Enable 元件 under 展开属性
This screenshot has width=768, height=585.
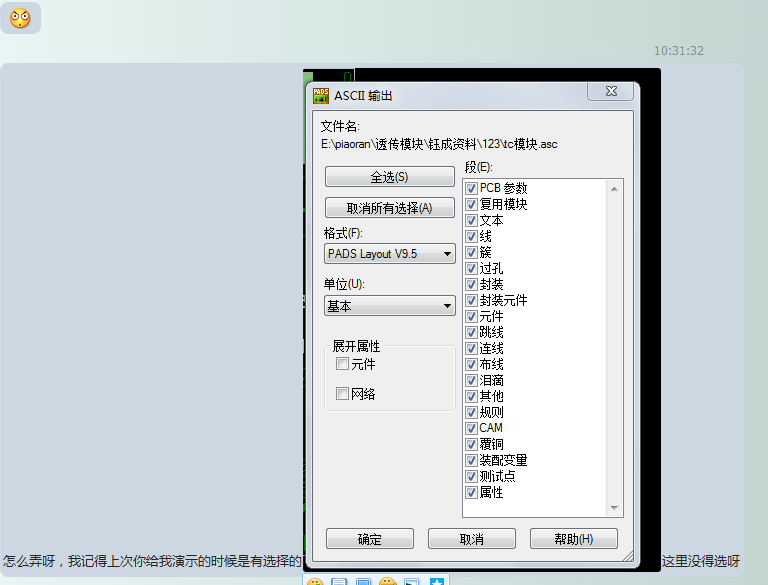click(x=342, y=364)
